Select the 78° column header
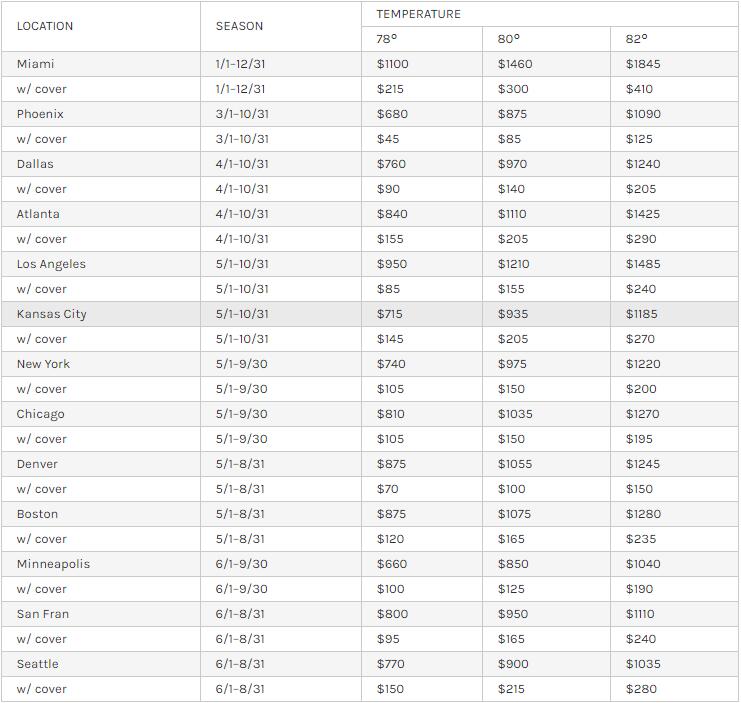 [x=387, y=39]
